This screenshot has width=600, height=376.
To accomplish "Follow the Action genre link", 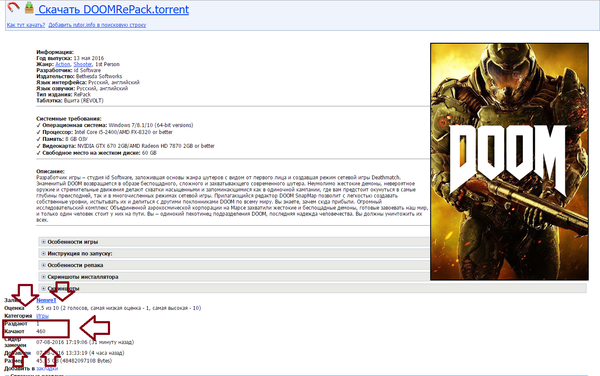I will click(x=63, y=64).
